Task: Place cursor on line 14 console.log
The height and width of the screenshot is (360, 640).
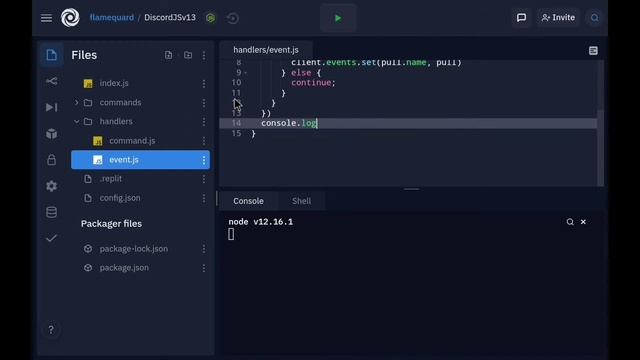Action: [289, 123]
